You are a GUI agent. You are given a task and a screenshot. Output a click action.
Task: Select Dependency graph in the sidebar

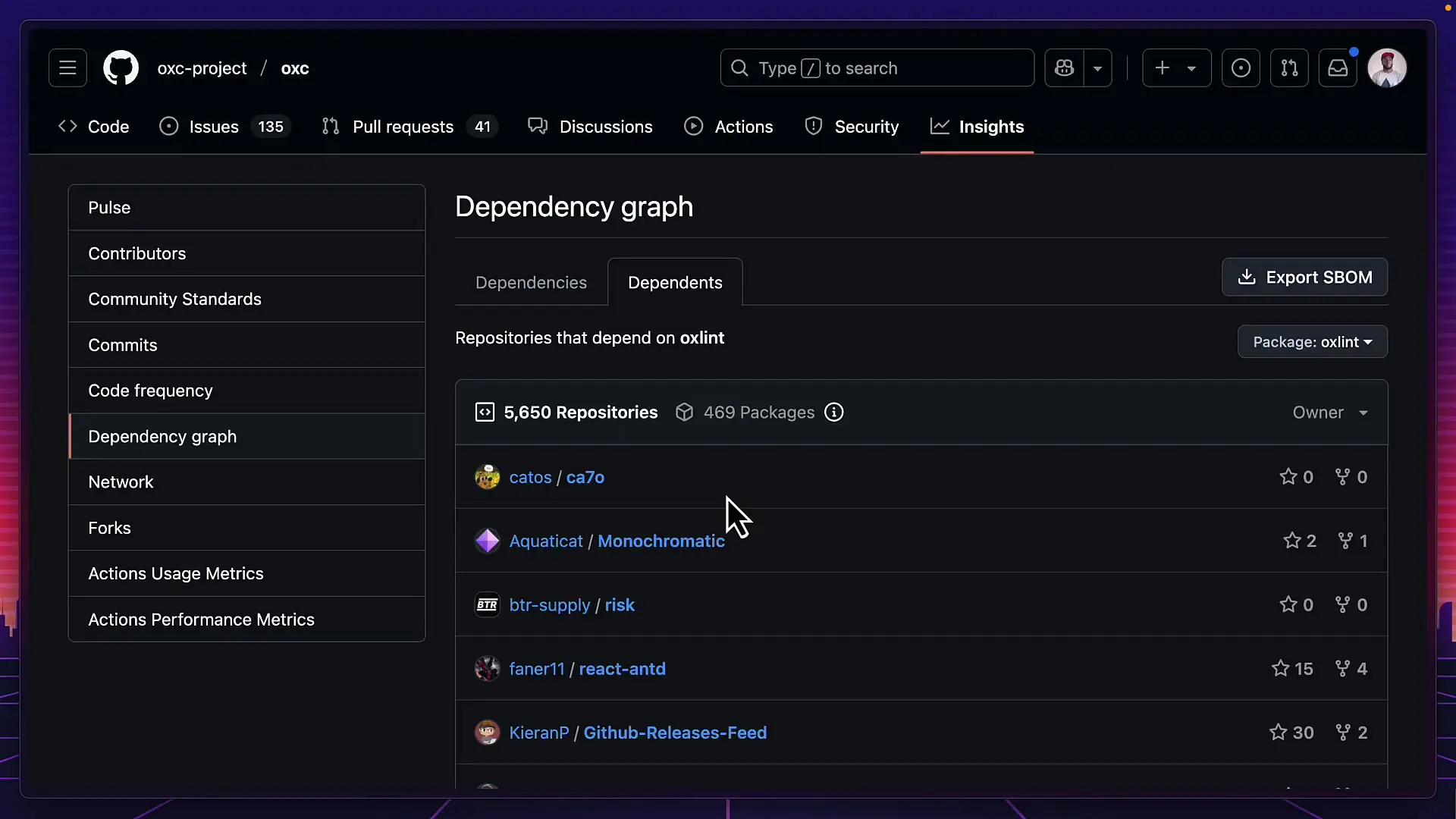pos(246,436)
